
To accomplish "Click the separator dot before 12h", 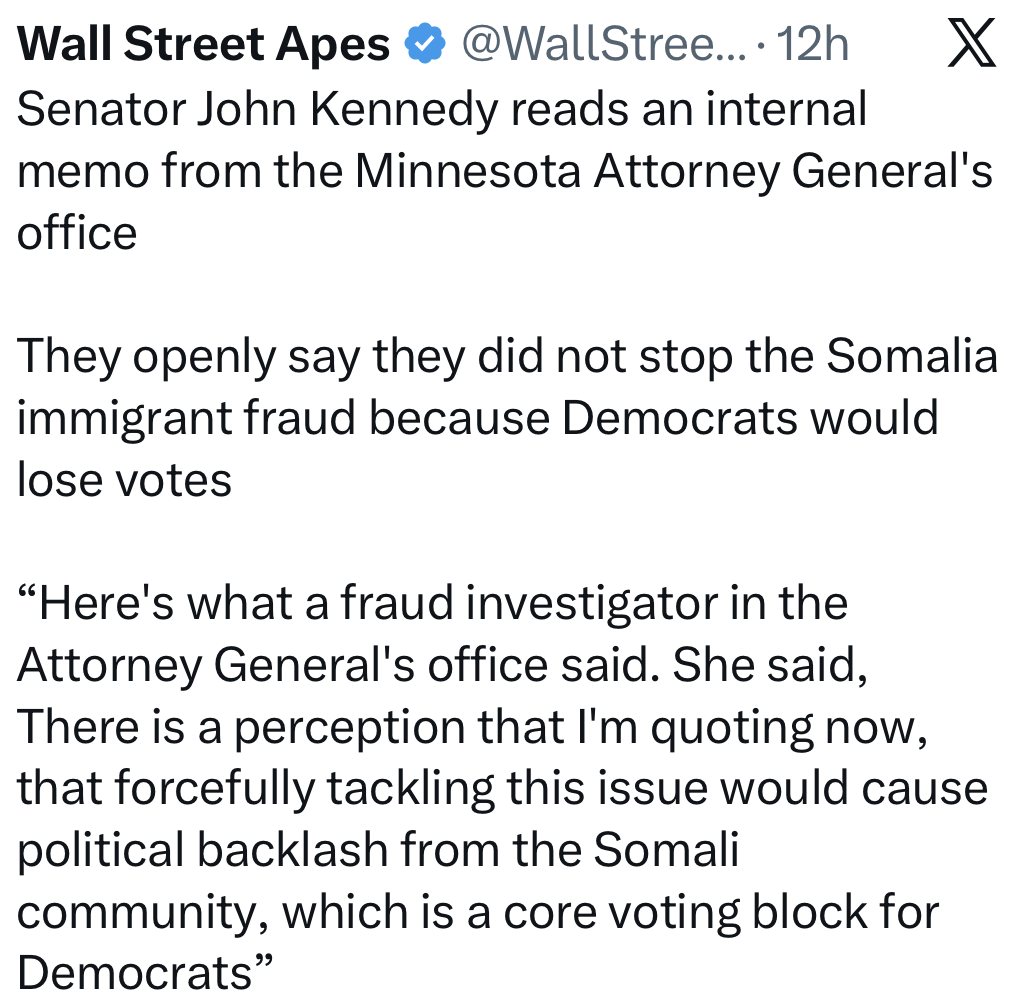I will click(x=763, y=44).
